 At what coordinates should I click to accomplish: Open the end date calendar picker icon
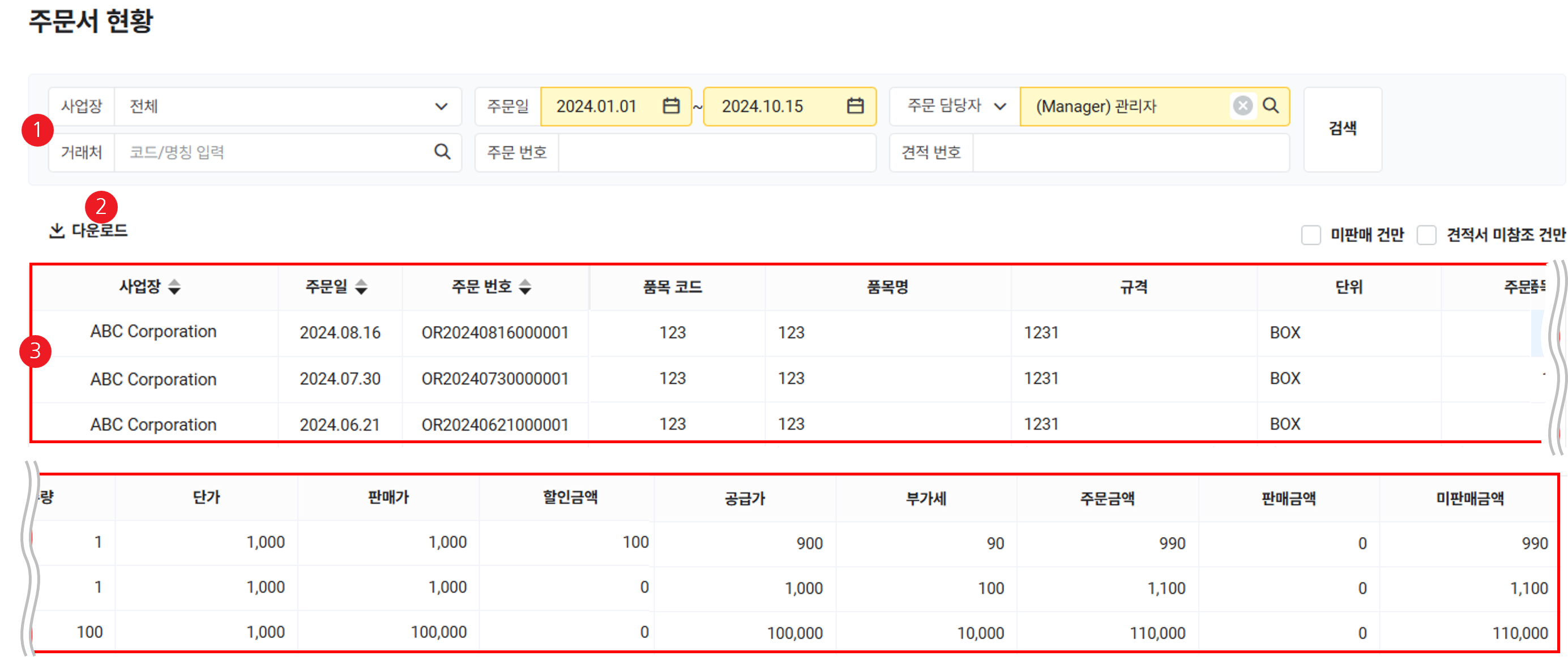coord(855,106)
